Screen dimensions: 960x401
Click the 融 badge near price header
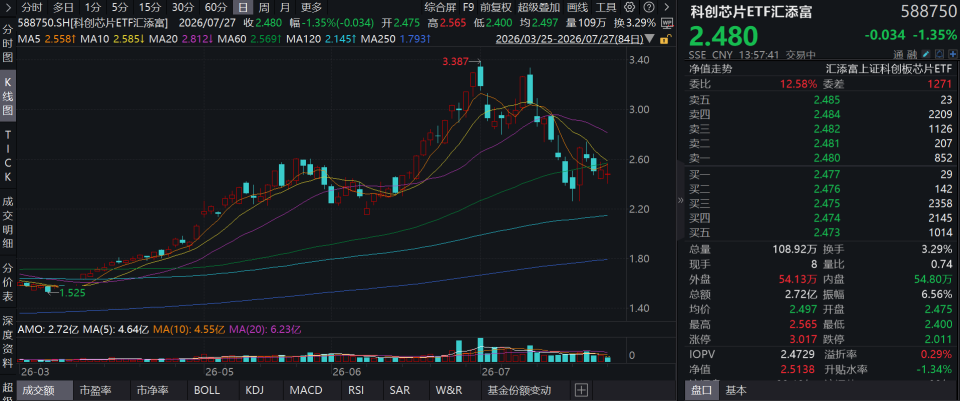pyautogui.click(x=912, y=54)
